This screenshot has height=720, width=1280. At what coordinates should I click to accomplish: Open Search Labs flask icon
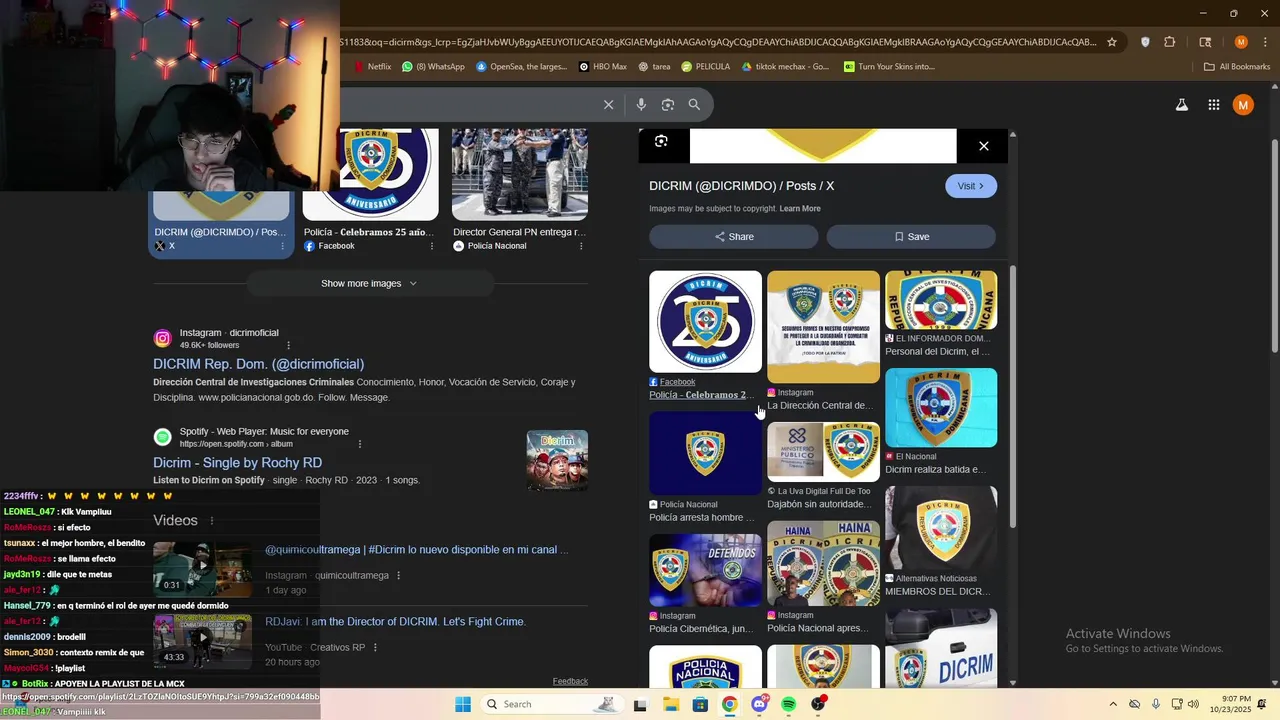click(1181, 104)
